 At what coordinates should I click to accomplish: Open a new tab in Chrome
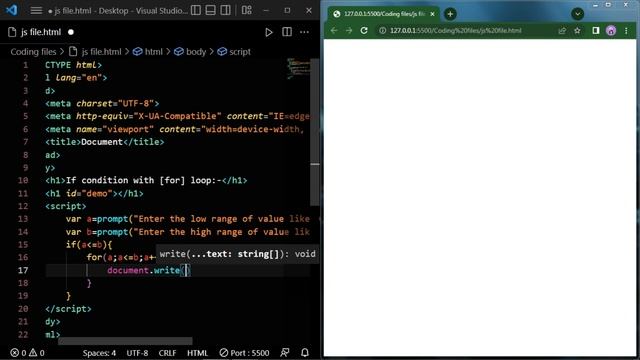[x=450, y=14]
